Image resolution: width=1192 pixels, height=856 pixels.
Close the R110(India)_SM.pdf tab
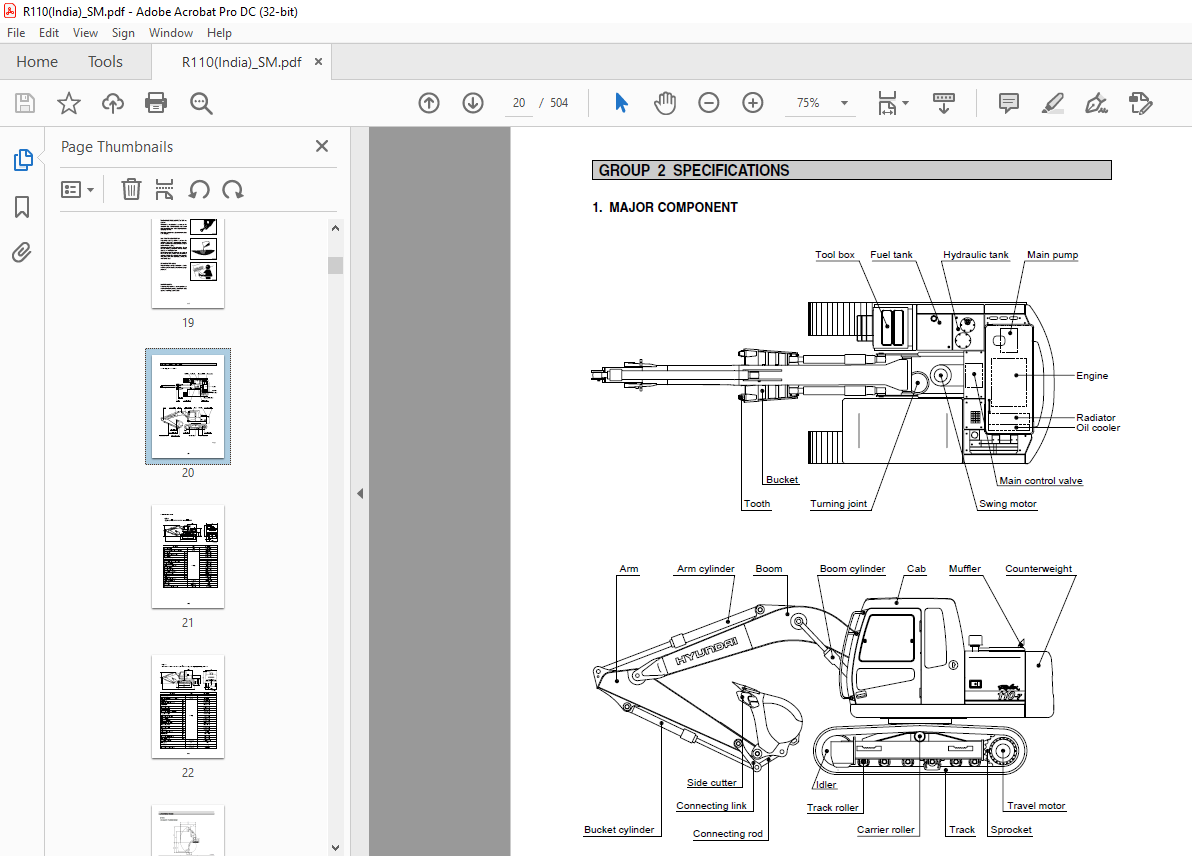click(x=319, y=62)
